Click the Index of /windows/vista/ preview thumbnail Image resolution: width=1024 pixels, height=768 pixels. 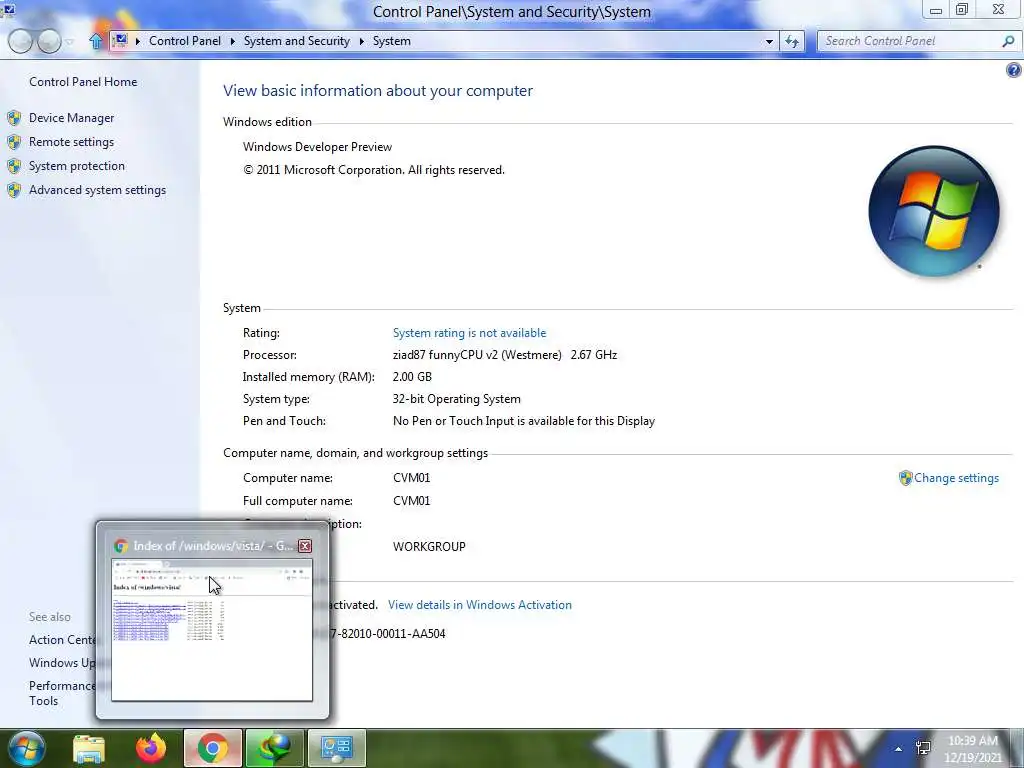click(x=212, y=630)
